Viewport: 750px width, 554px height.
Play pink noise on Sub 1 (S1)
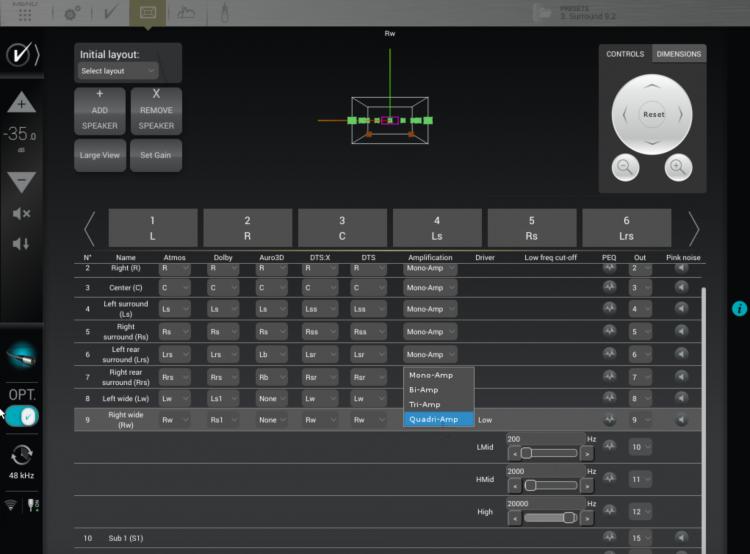click(x=681, y=537)
